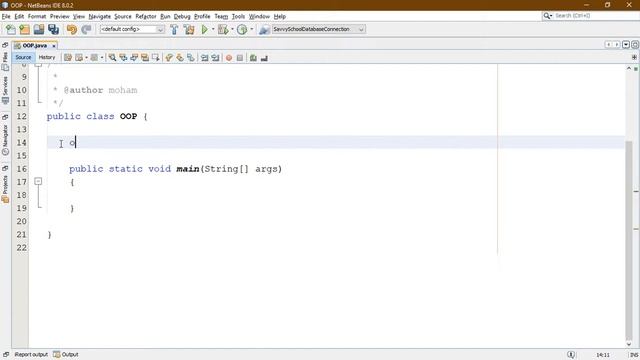Click the Build Project hammer icon
Screen dimensions: 640x360
click(x=174, y=29)
